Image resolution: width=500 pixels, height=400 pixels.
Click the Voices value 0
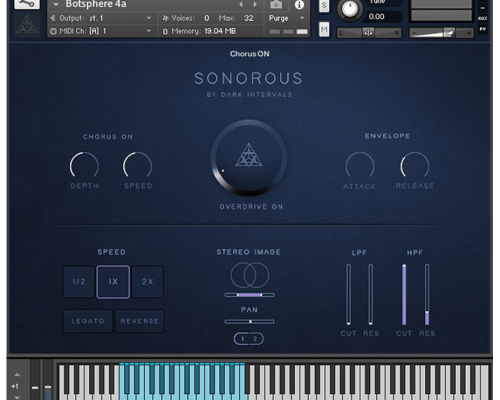pyautogui.click(x=207, y=18)
